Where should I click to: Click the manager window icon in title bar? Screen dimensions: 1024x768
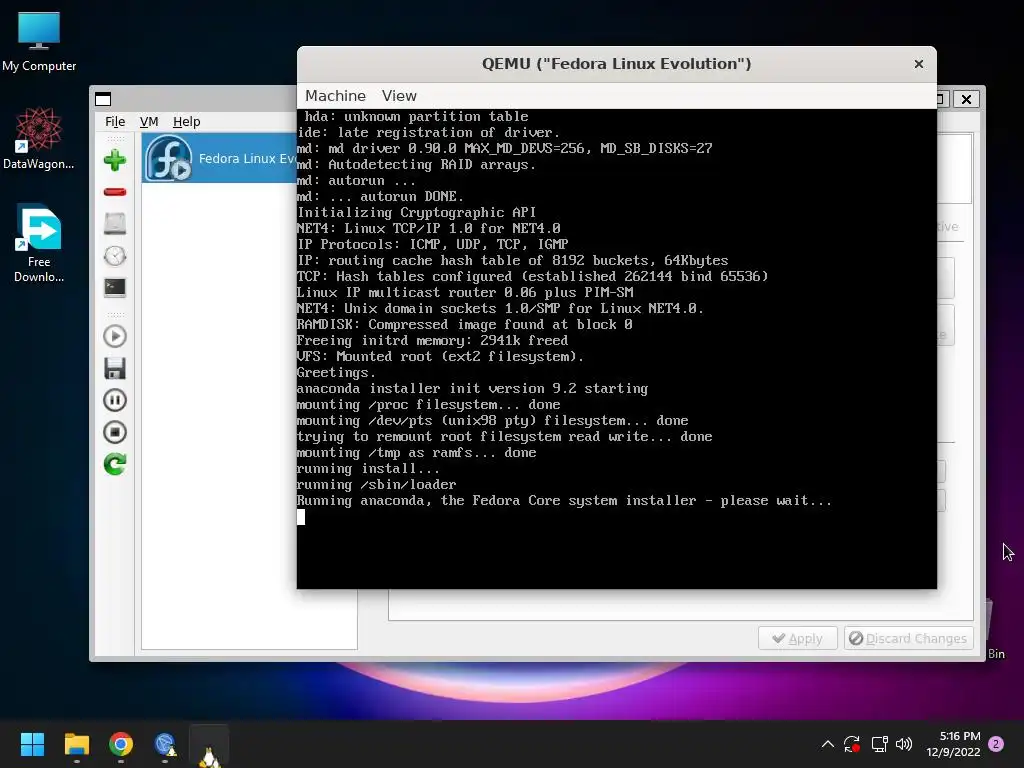click(x=103, y=99)
